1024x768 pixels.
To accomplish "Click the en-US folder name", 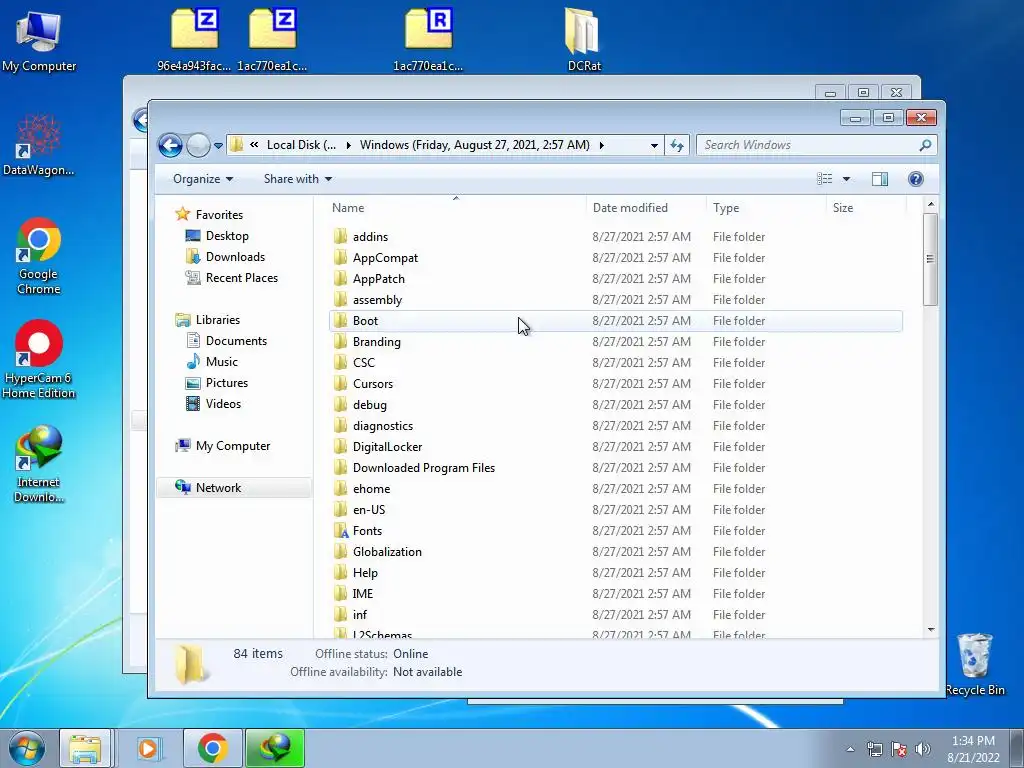I will coord(369,509).
